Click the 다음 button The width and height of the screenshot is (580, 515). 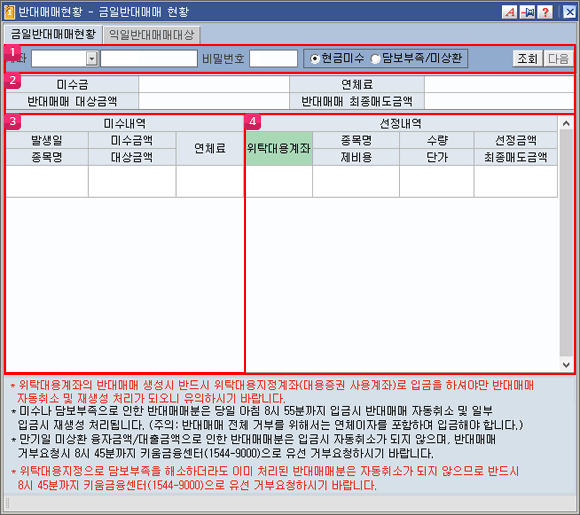(x=559, y=58)
